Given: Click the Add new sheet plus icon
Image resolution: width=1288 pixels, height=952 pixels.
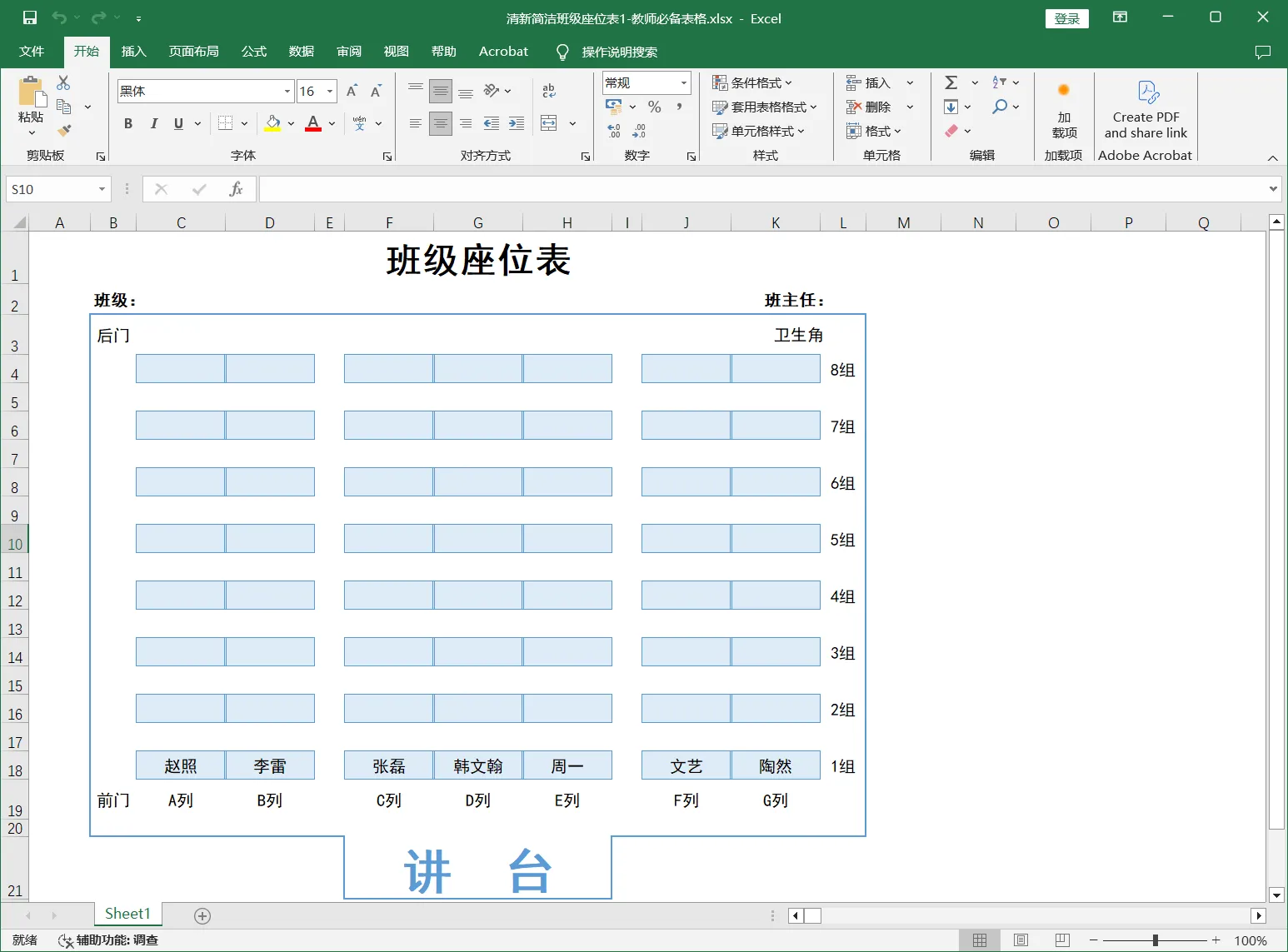Looking at the screenshot, I should [202, 916].
